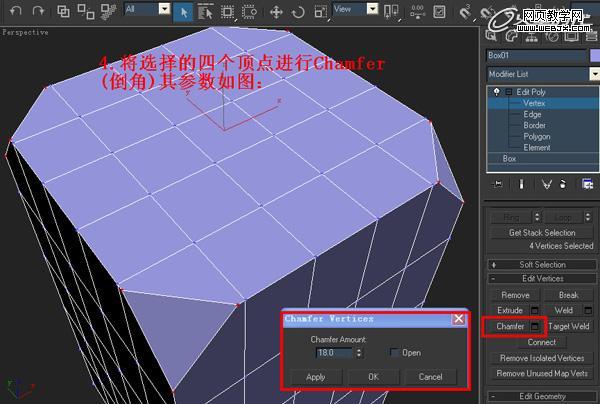Toggle the 3D Snaps magnet icon
Screen dimensions: 600x404
tap(465, 12)
